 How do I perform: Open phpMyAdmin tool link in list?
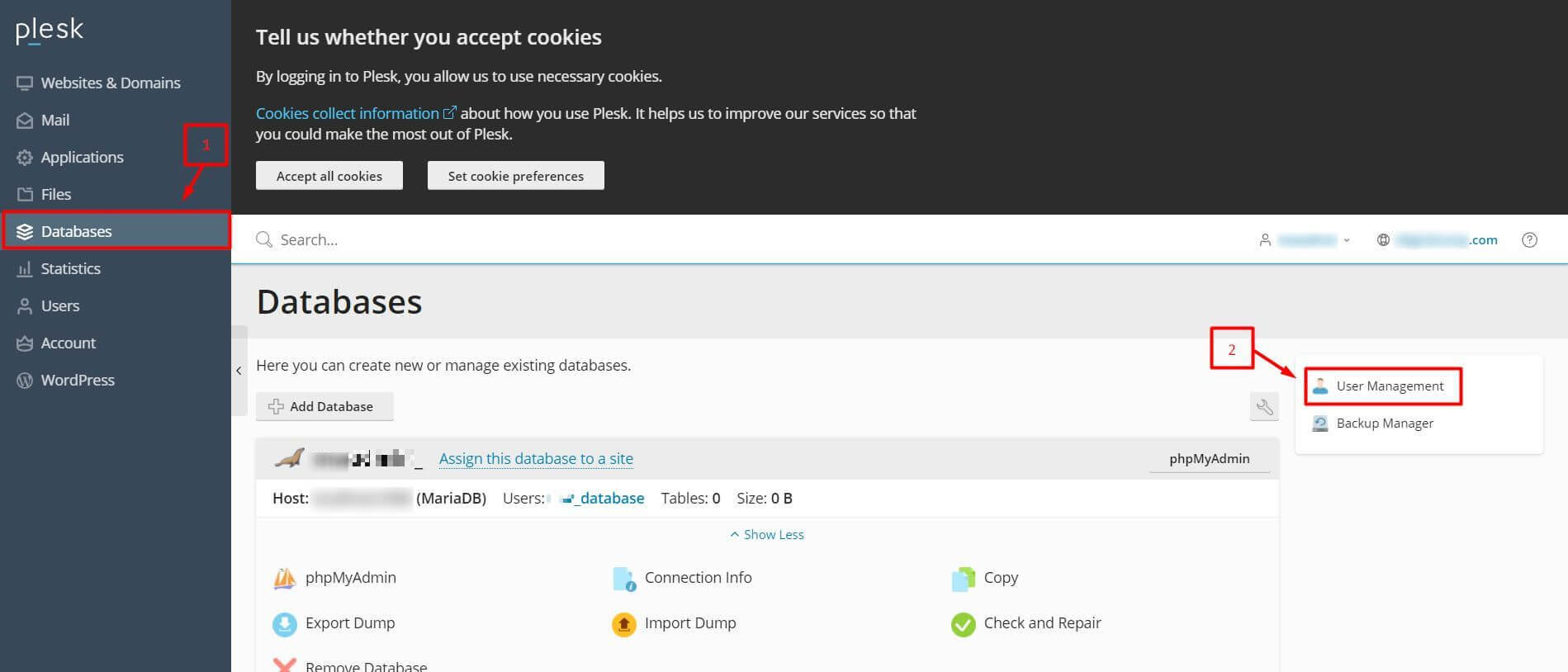point(351,577)
